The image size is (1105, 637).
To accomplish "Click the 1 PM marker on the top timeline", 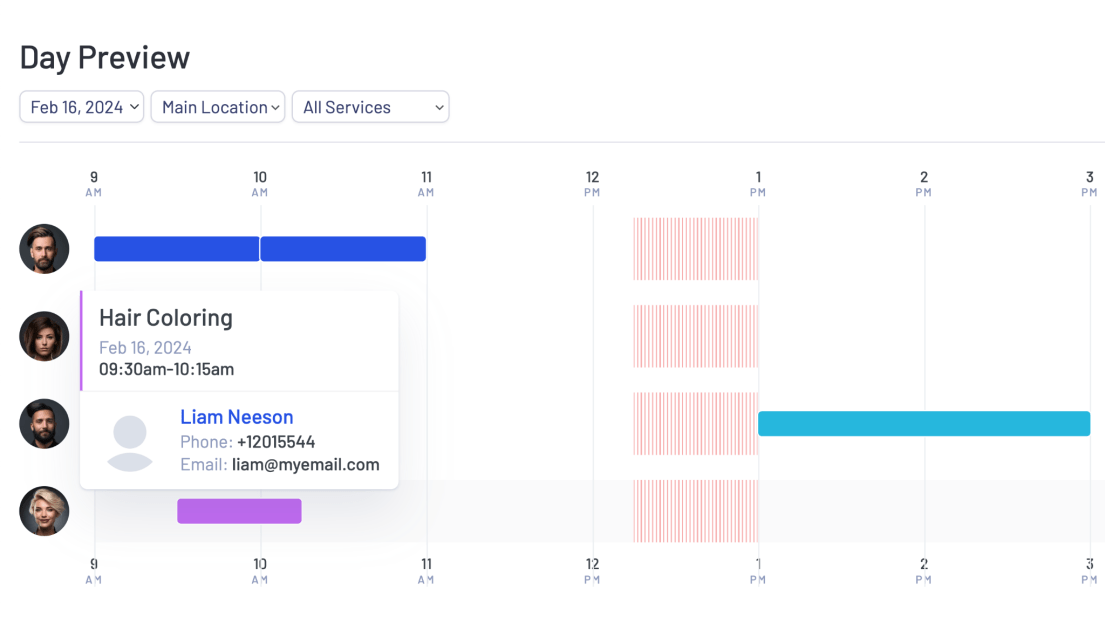I will [758, 183].
